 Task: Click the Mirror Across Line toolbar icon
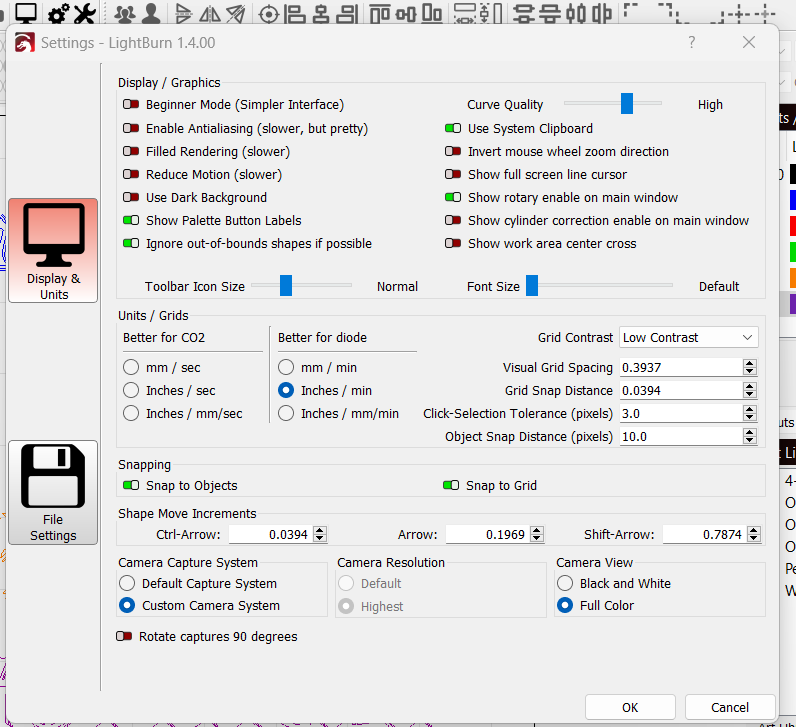coord(236,14)
